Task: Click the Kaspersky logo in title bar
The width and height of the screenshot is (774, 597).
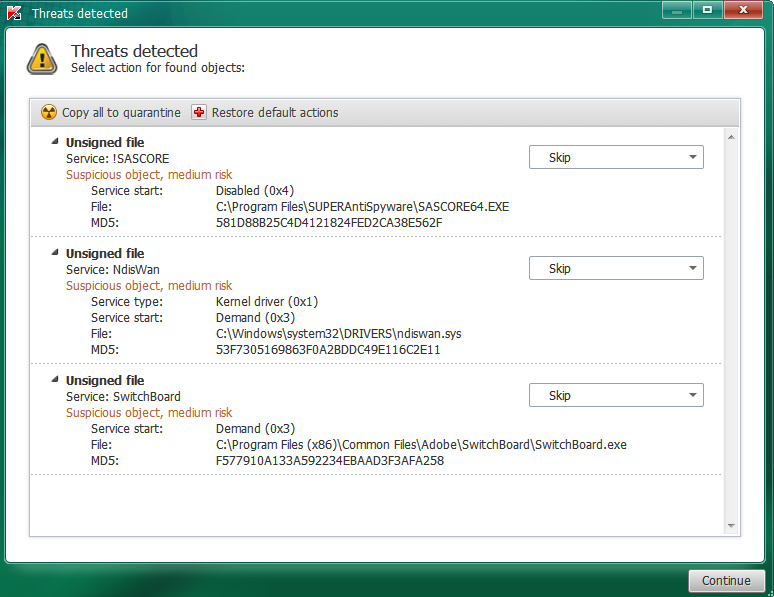Action: (14, 13)
